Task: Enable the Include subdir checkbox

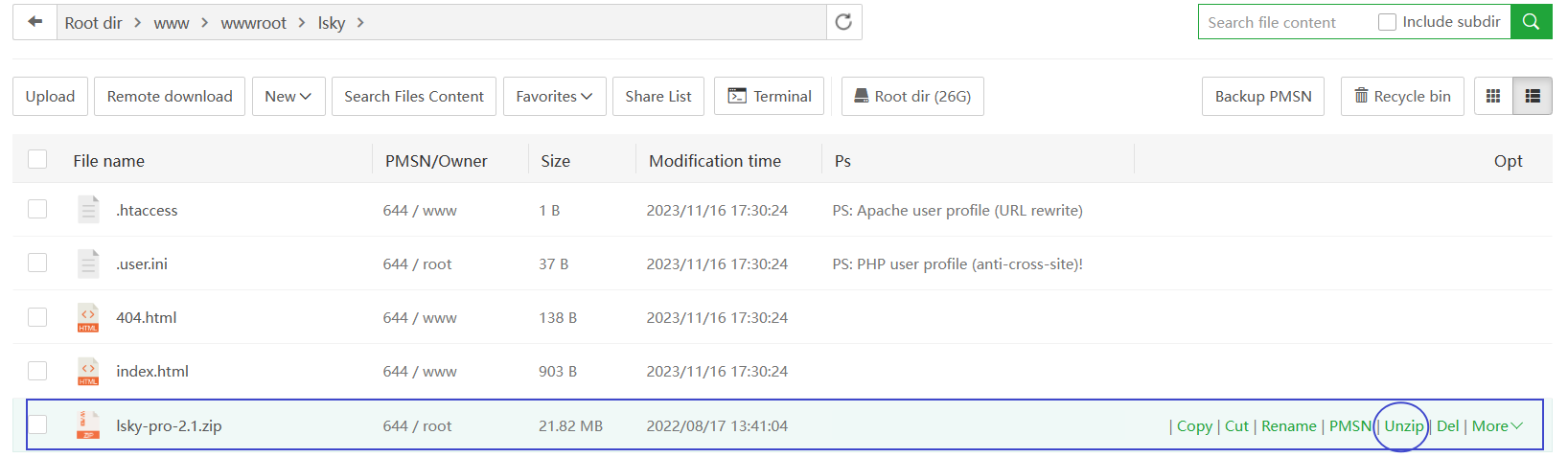Action: coord(1387,22)
